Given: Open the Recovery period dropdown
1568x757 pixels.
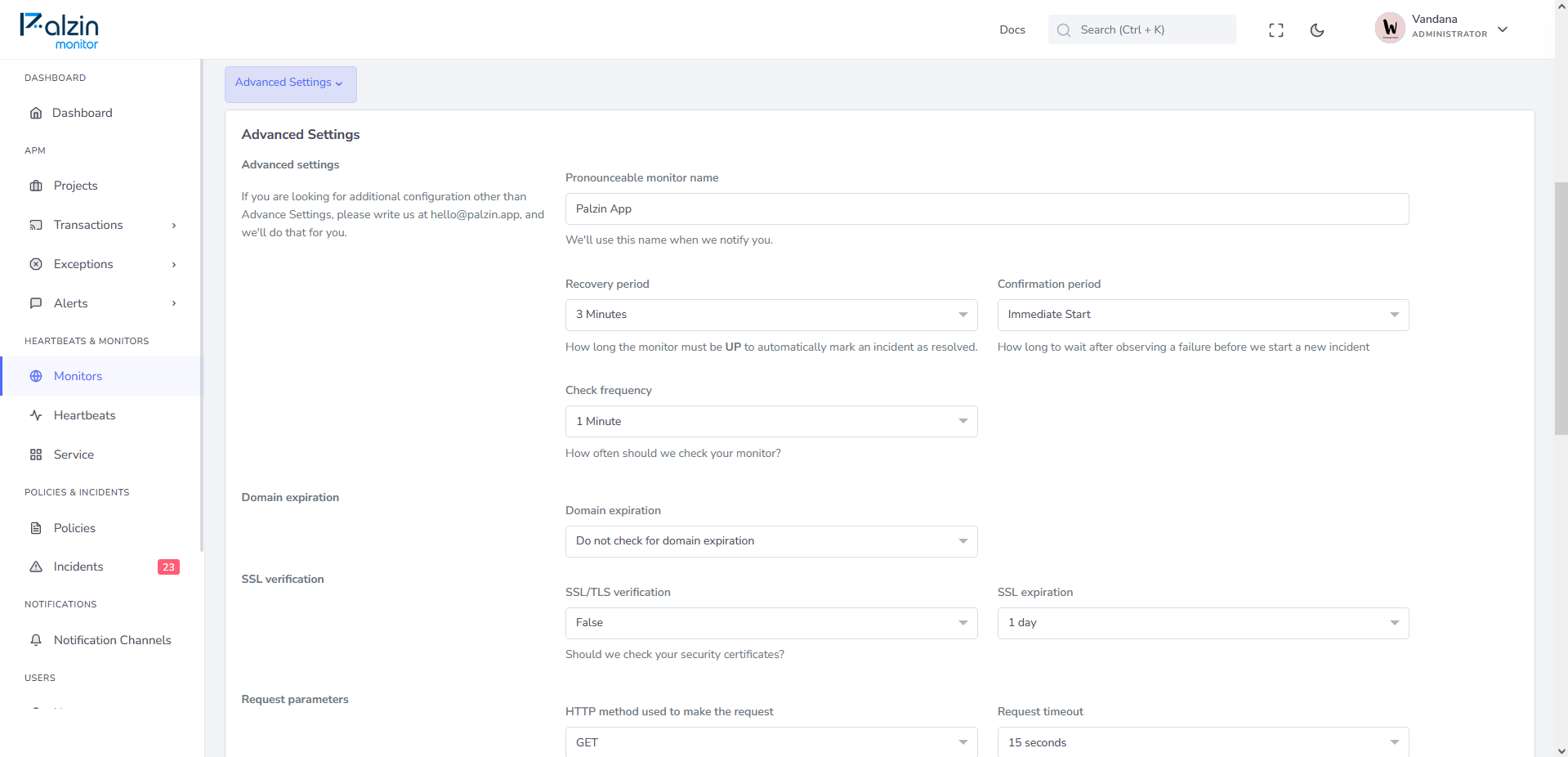Looking at the screenshot, I should (771, 315).
